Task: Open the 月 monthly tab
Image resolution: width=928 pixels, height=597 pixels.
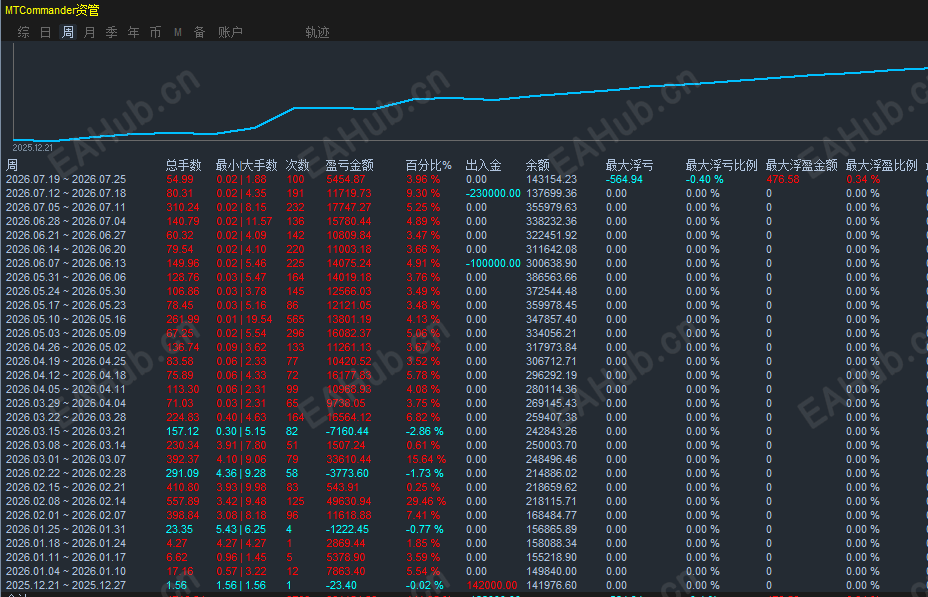Action: (89, 32)
